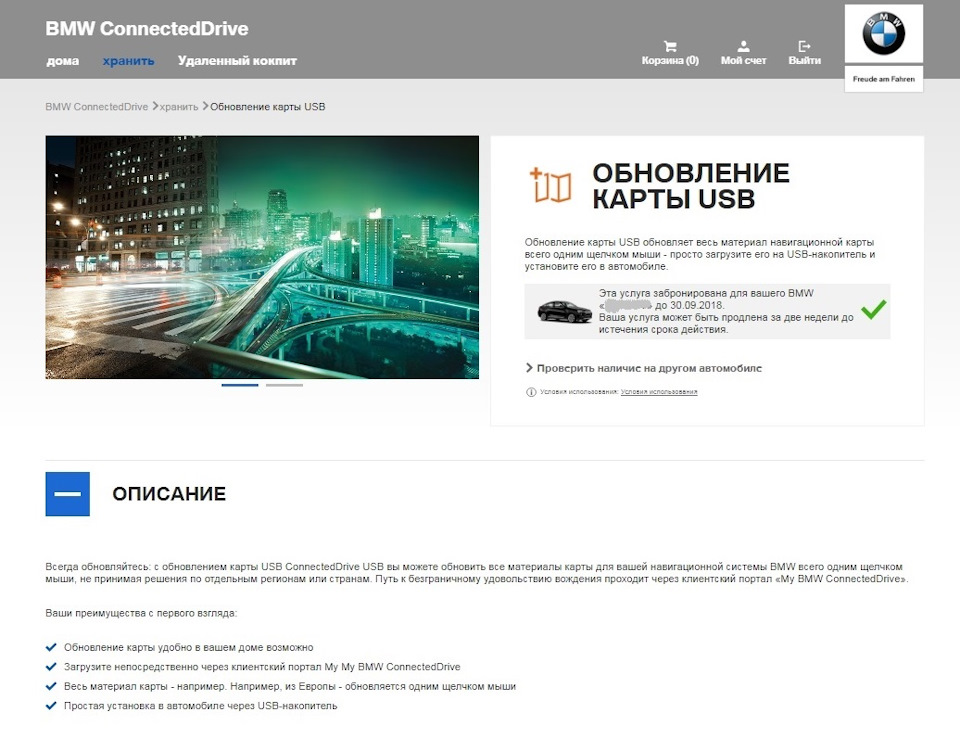Select the first carousel slide indicator
The width and height of the screenshot is (960, 751).
click(x=240, y=385)
